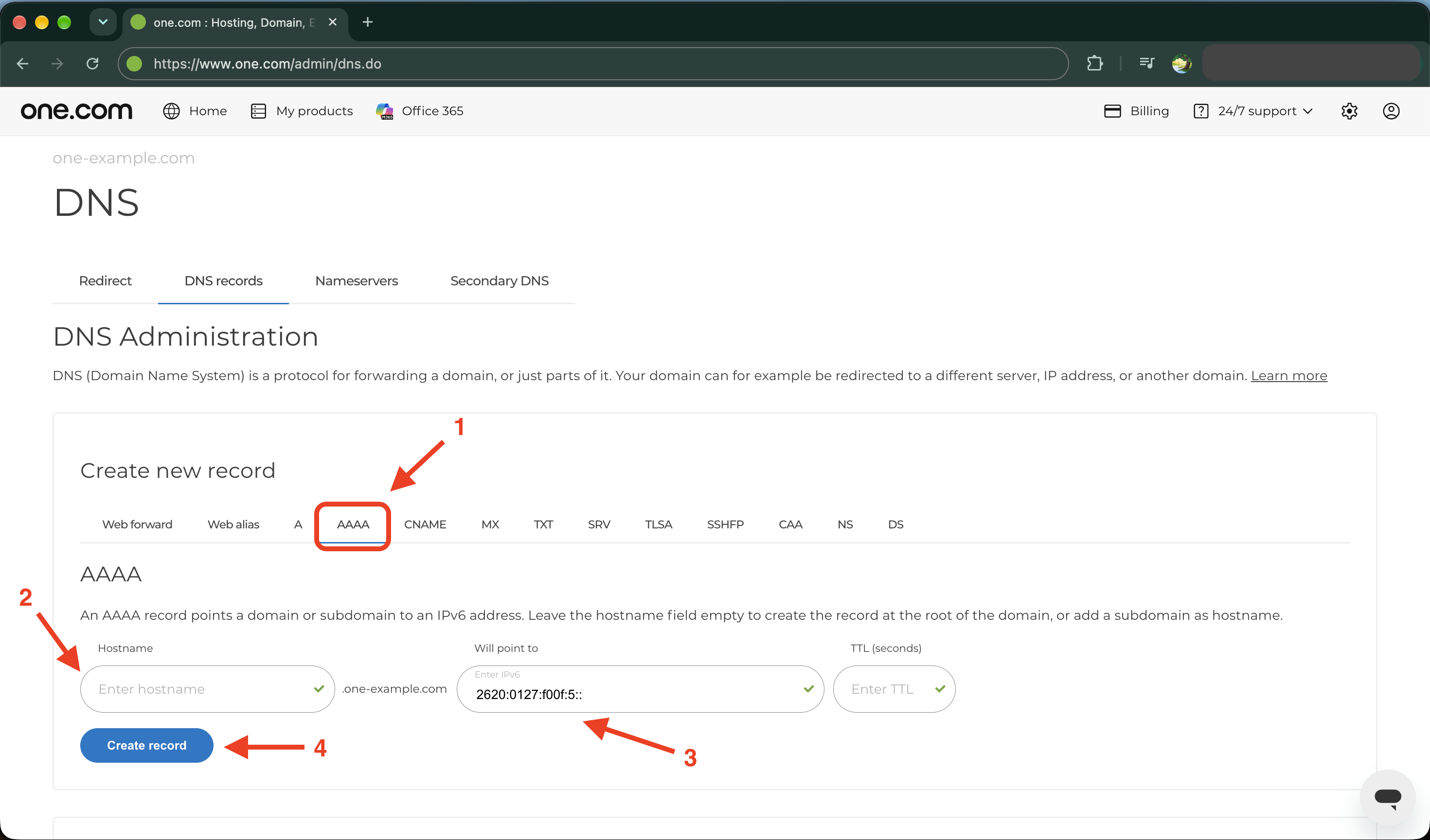Viewport: 1430px width, 840px height.
Task: Select the AAAA record type
Action: click(x=353, y=524)
